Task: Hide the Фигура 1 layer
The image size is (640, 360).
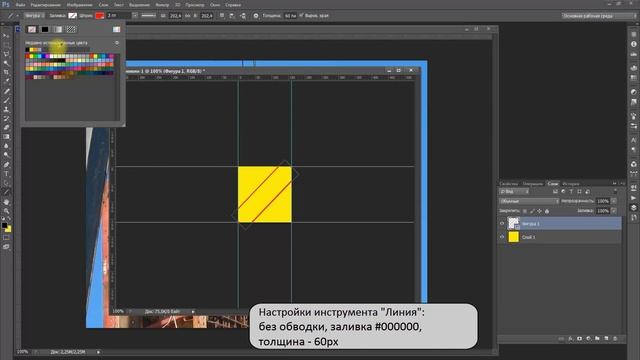Action: (x=502, y=223)
